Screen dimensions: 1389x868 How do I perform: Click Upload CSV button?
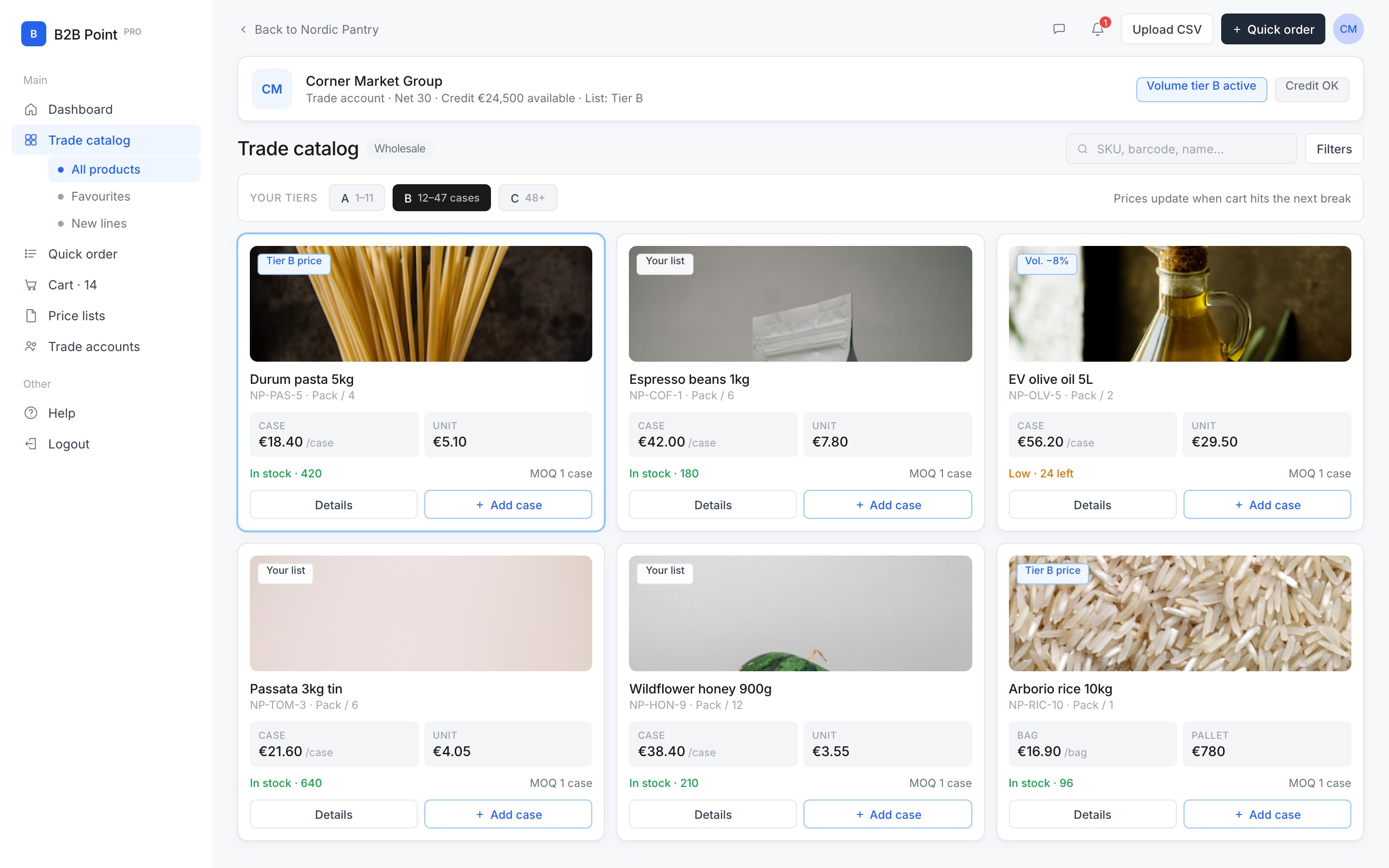tap(1166, 29)
